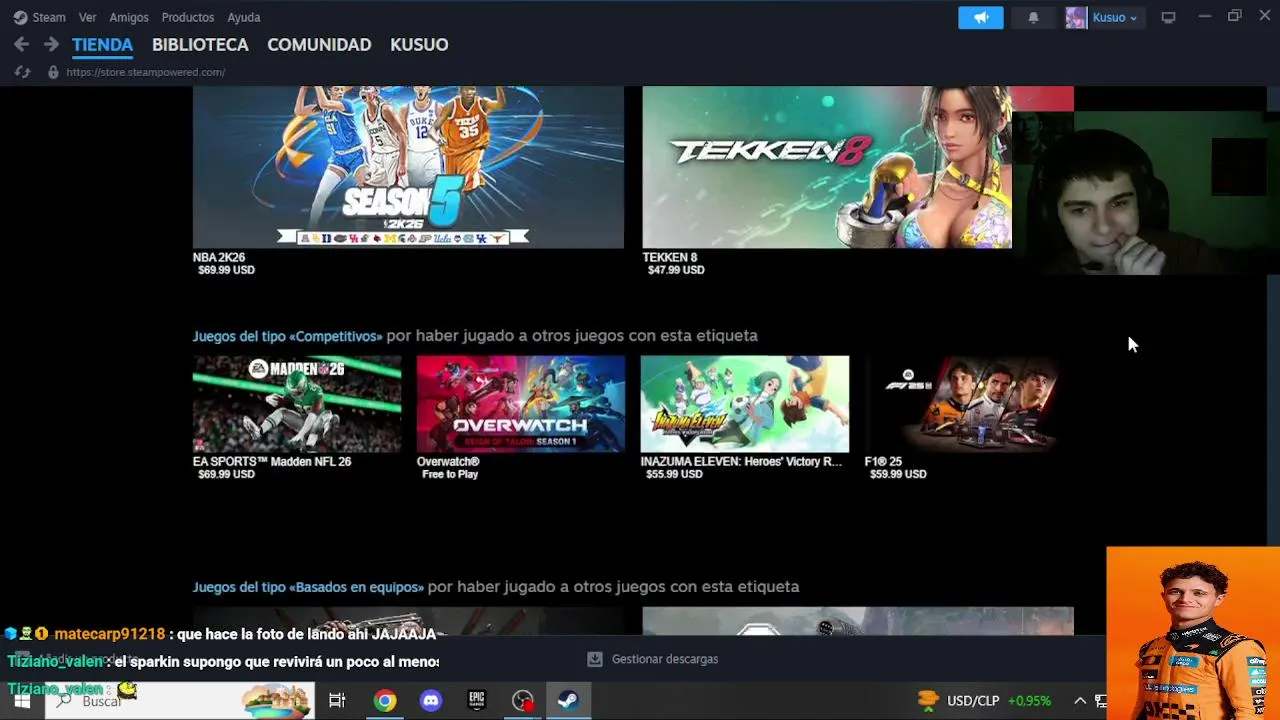Show hidden system tray icons
The width and height of the screenshot is (1280, 720).
pyautogui.click(x=1080, y=701)
